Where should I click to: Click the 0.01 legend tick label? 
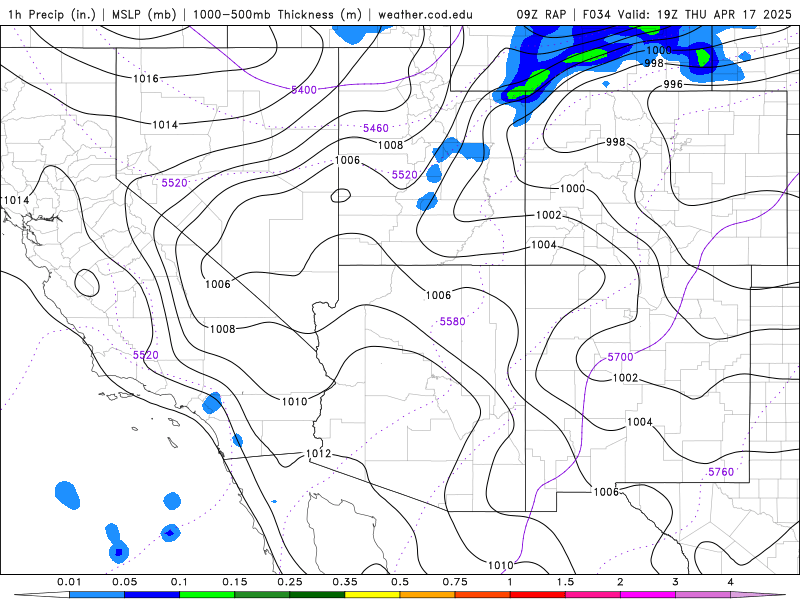pos(69,582)
